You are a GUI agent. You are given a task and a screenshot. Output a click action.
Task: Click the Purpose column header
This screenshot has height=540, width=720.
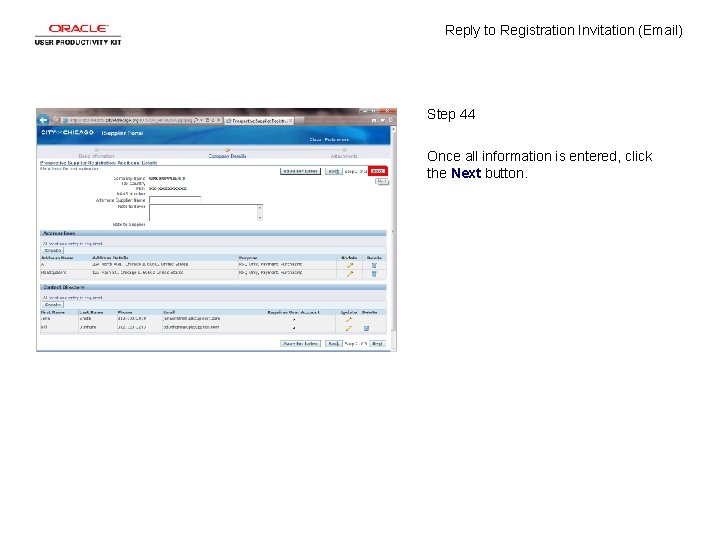(248, 258)
